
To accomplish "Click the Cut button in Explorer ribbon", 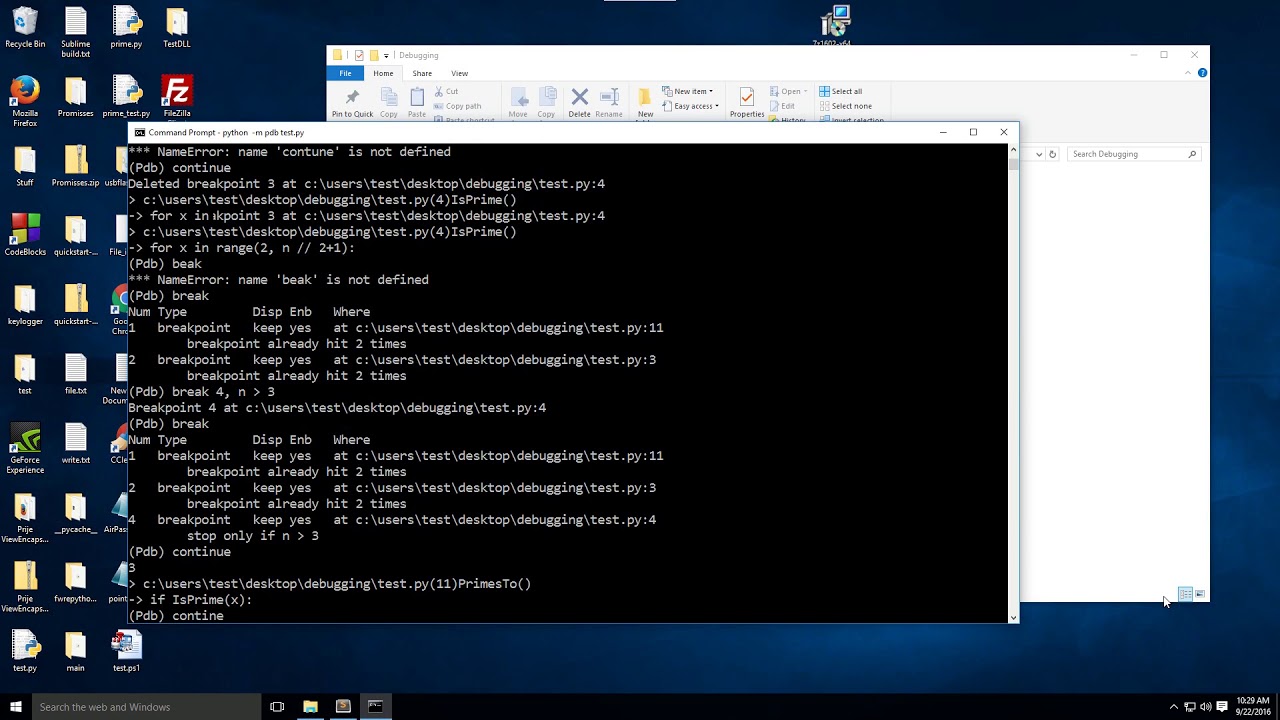I will click(446, 91).
